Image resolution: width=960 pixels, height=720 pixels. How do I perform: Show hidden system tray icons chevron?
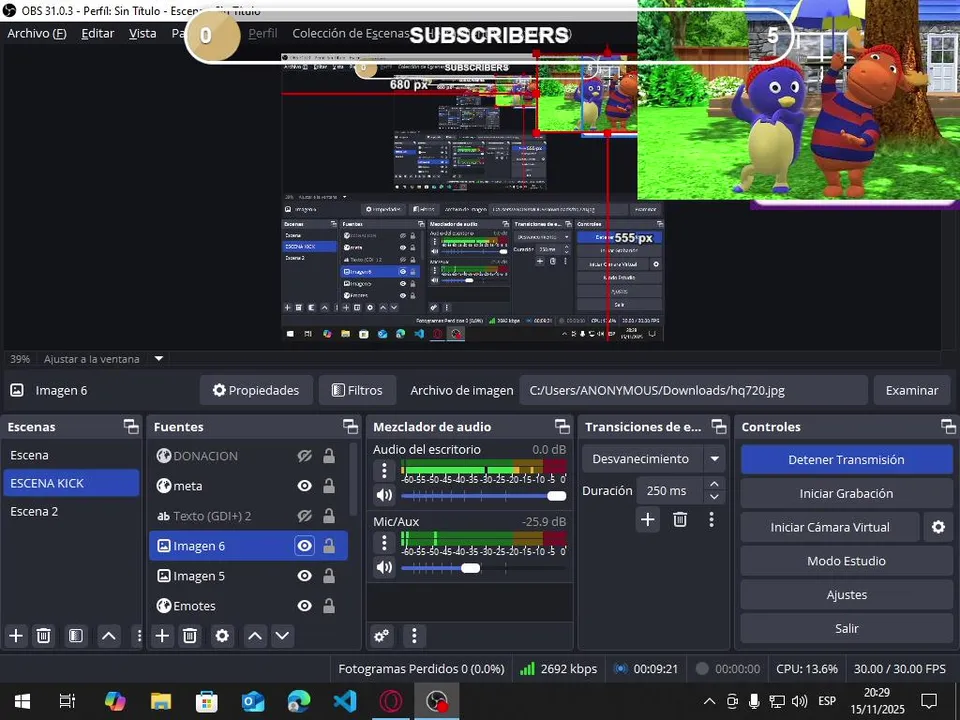point(709,701)
